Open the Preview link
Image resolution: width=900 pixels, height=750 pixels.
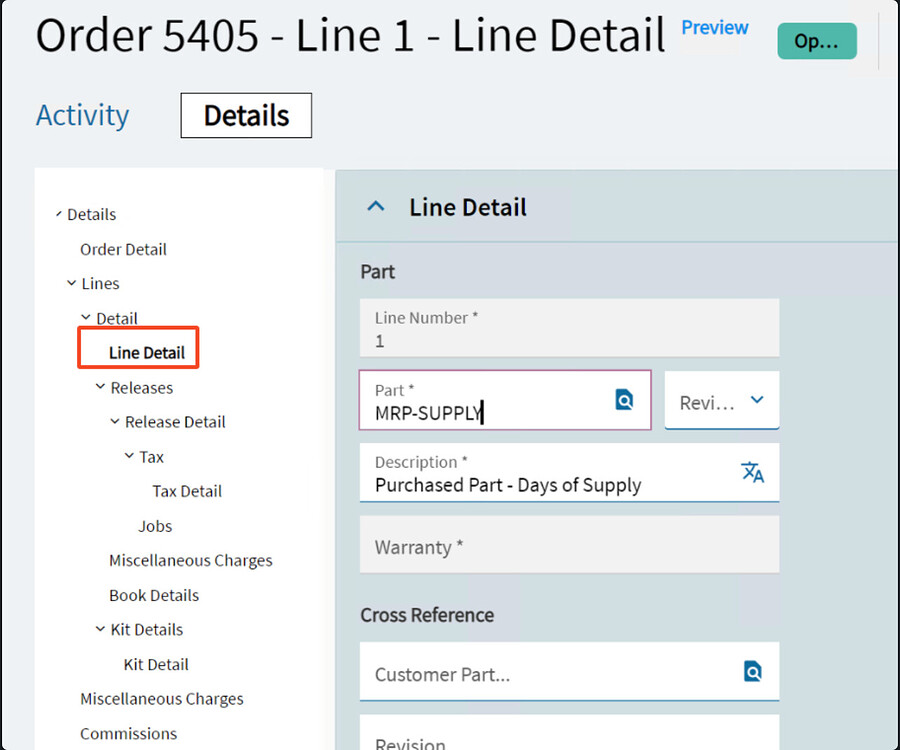tap(713, 28)
